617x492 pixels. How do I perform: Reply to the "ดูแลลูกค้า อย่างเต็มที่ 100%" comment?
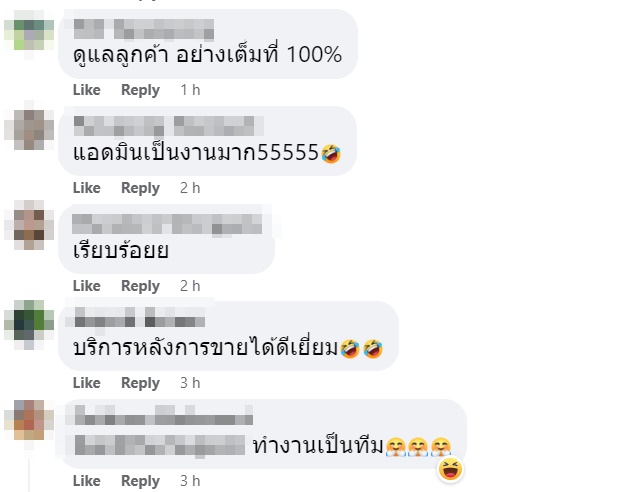(140, 90)
